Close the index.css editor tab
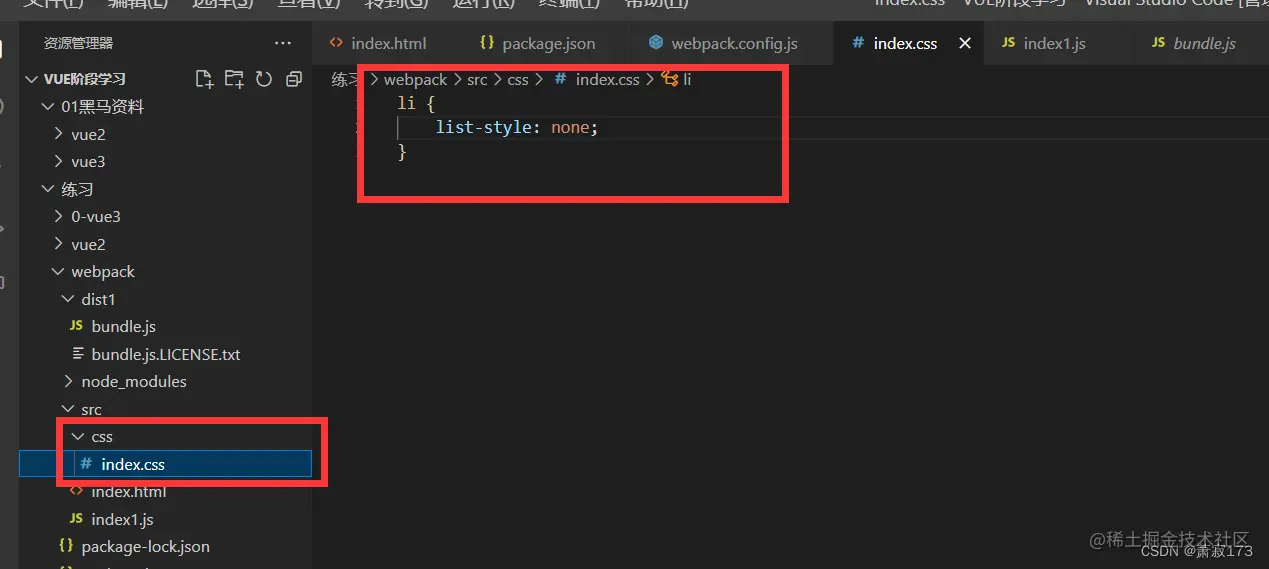This screenshot has width=1269, height=569. [965, 43]
